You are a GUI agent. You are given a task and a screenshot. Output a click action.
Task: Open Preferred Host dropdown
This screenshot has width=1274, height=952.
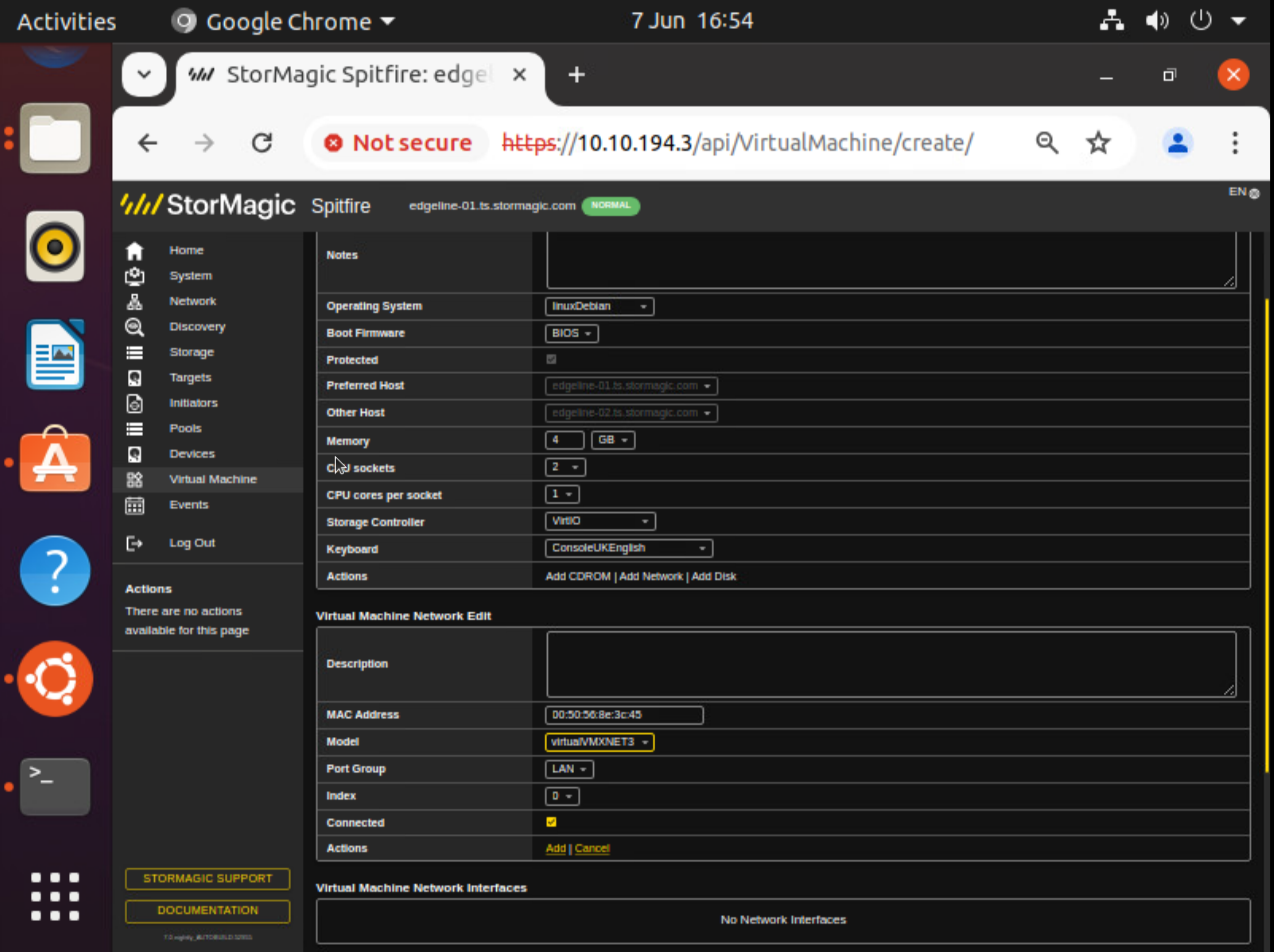pos(631,386)
